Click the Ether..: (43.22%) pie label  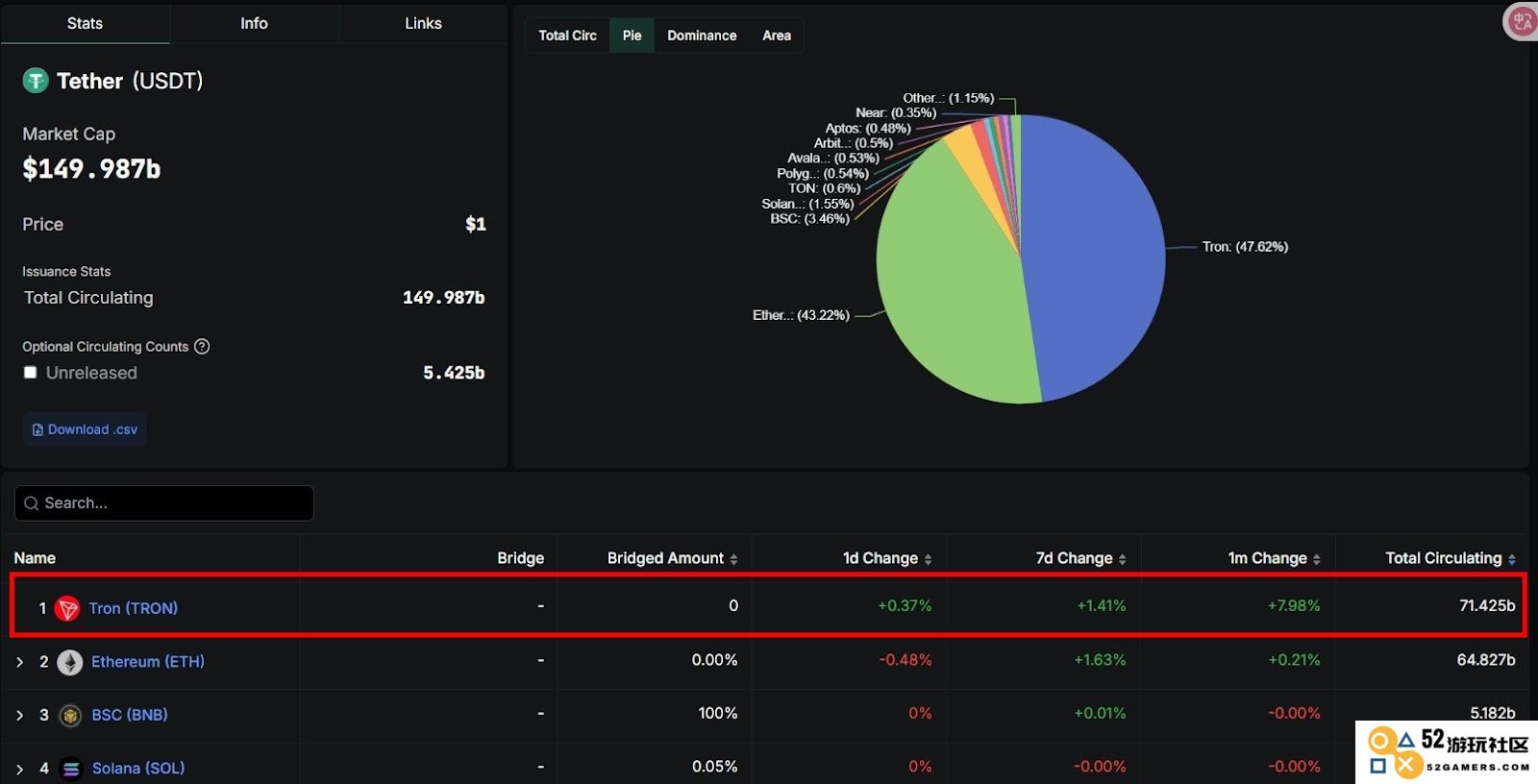[x=801, y=315]
